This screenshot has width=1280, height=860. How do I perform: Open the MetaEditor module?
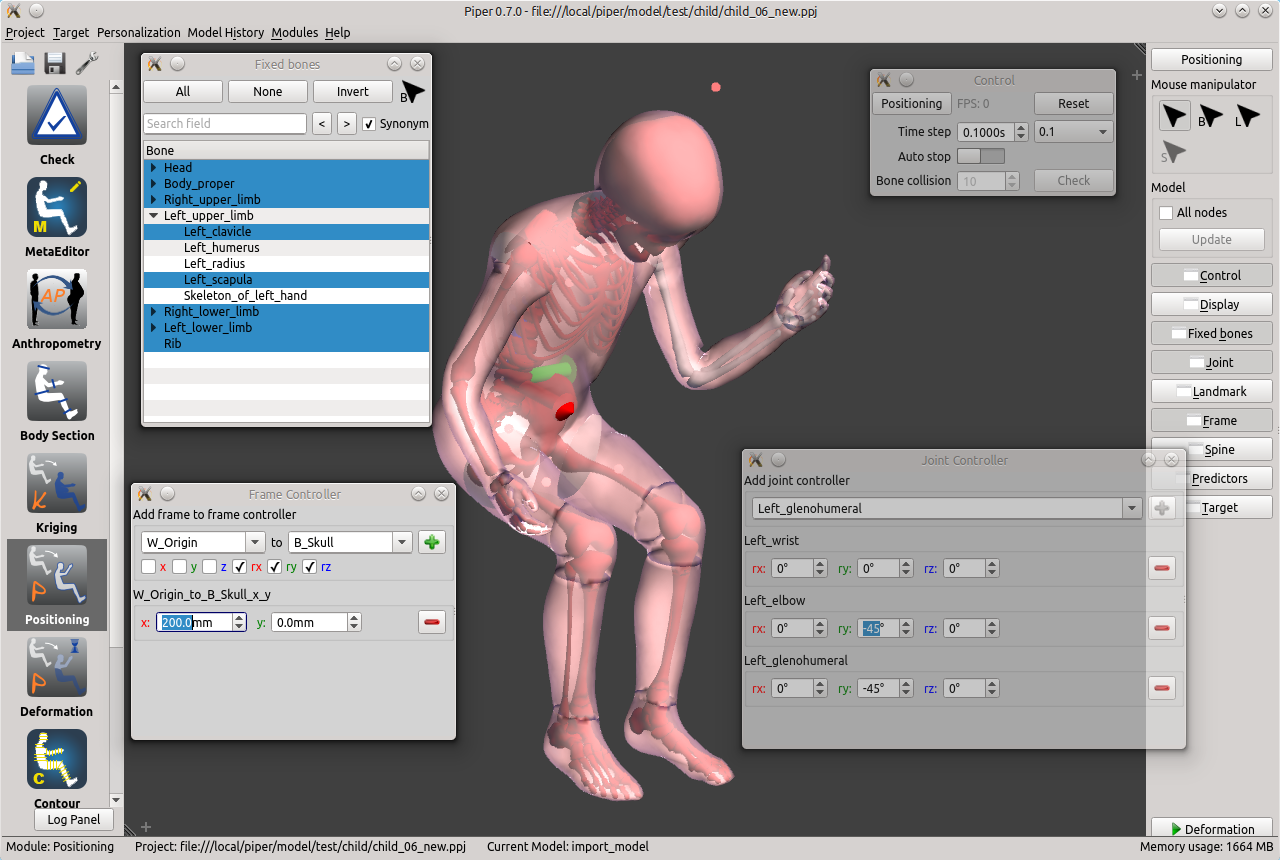pos(57,207)
